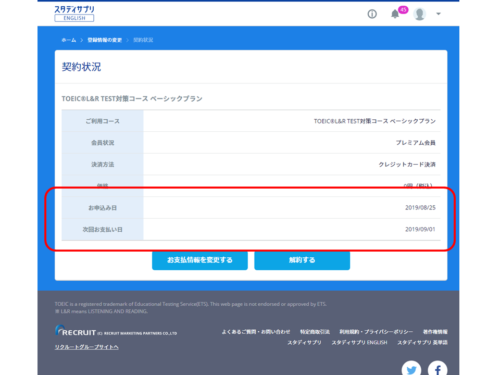Select the プレミアム会員 value
The image size is (500, 375).
click(x=416, y=143)
